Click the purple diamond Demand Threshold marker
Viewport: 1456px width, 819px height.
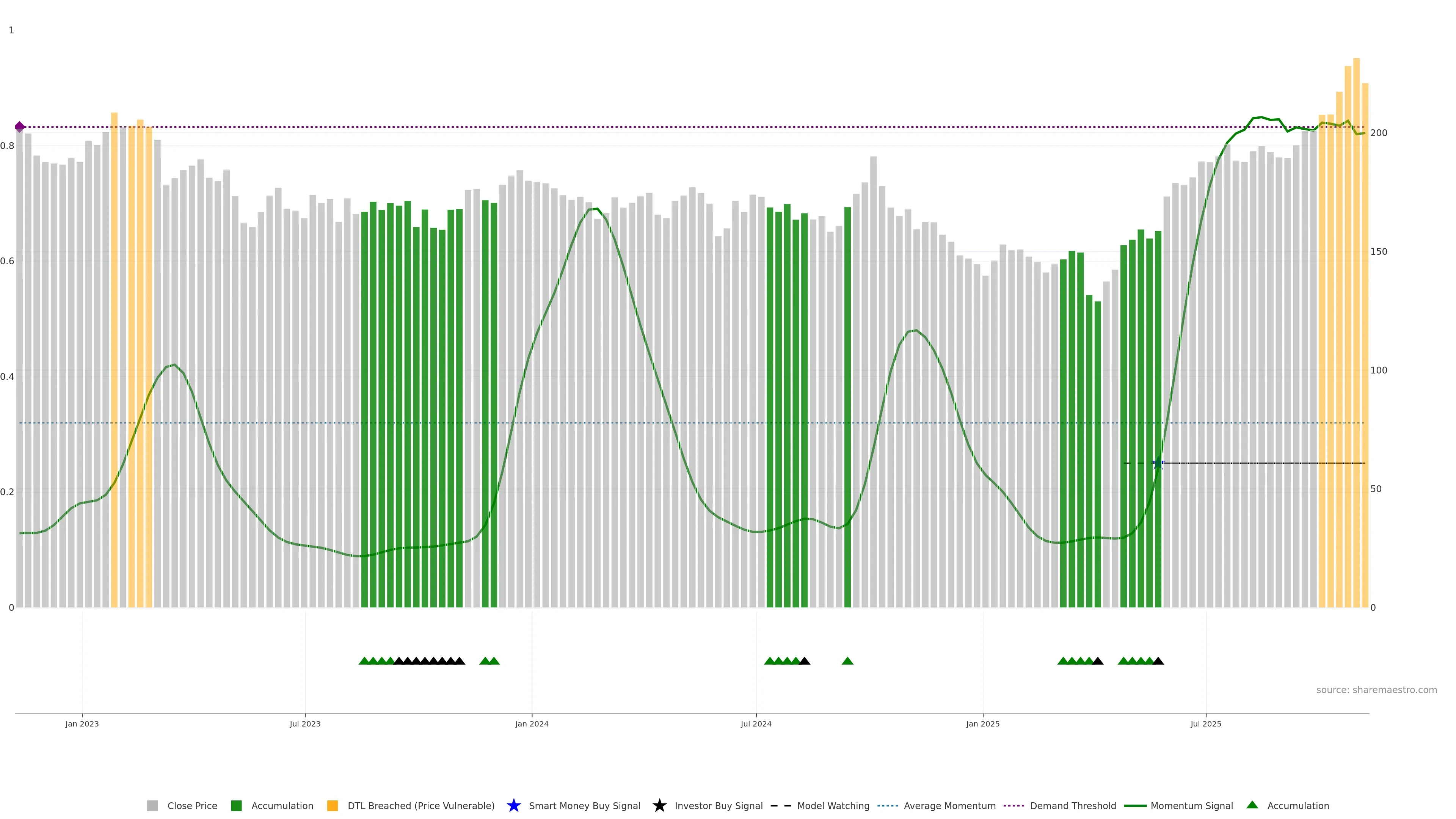(20, 127)
